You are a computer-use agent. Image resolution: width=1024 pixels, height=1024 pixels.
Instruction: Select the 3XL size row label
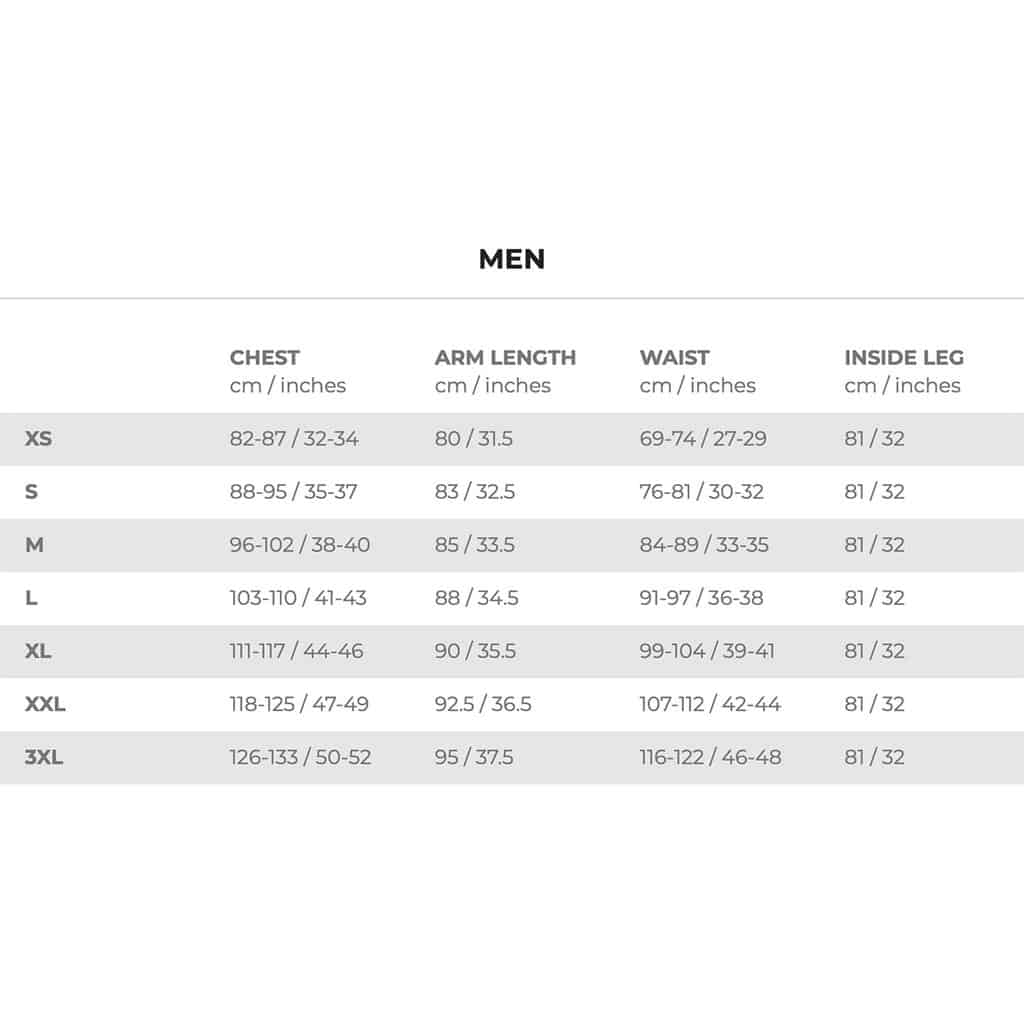point(44,756)
